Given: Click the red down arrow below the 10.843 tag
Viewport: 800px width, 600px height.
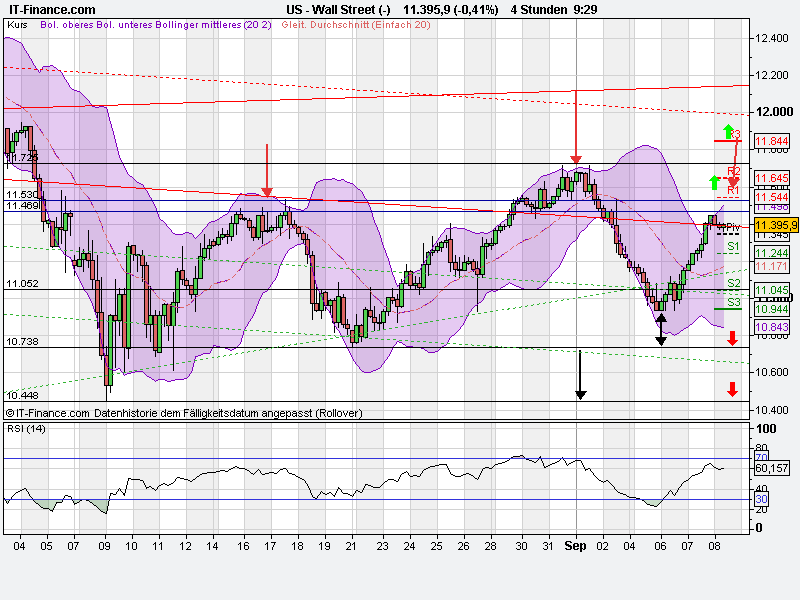Looking at the screenshot, I should 732,337.
